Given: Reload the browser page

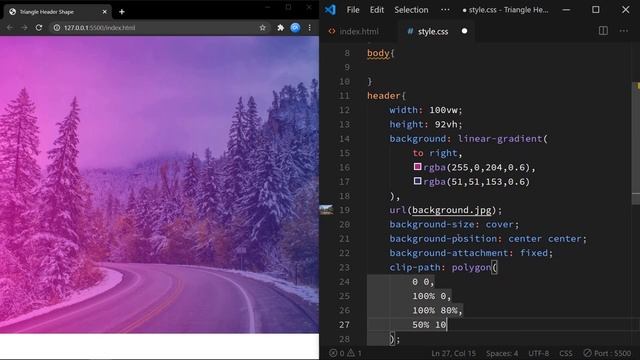Looking at the screenshot, I should tap(39, 27).
